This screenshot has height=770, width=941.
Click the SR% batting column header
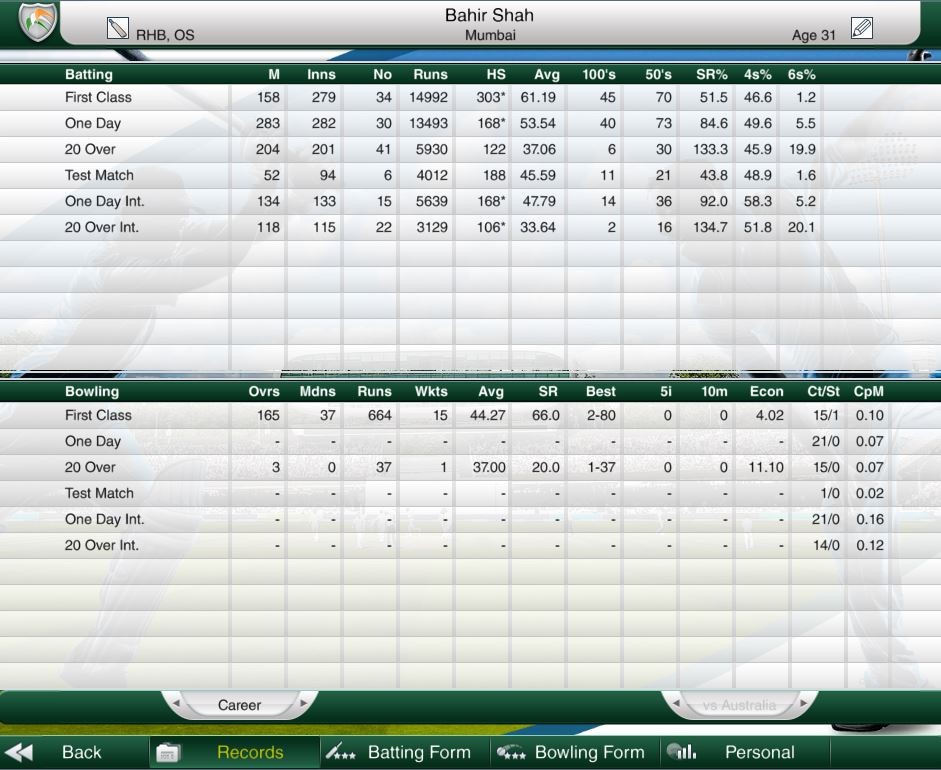point(712,74)
